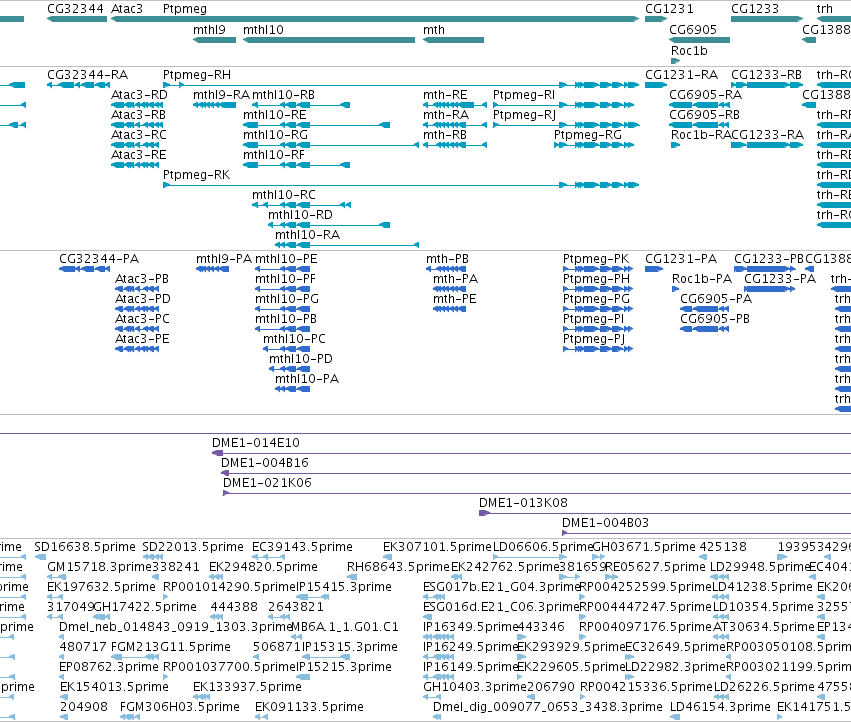Select EST EK133937.5prime
Screen dimensions: 851x722
pos(247,687)
